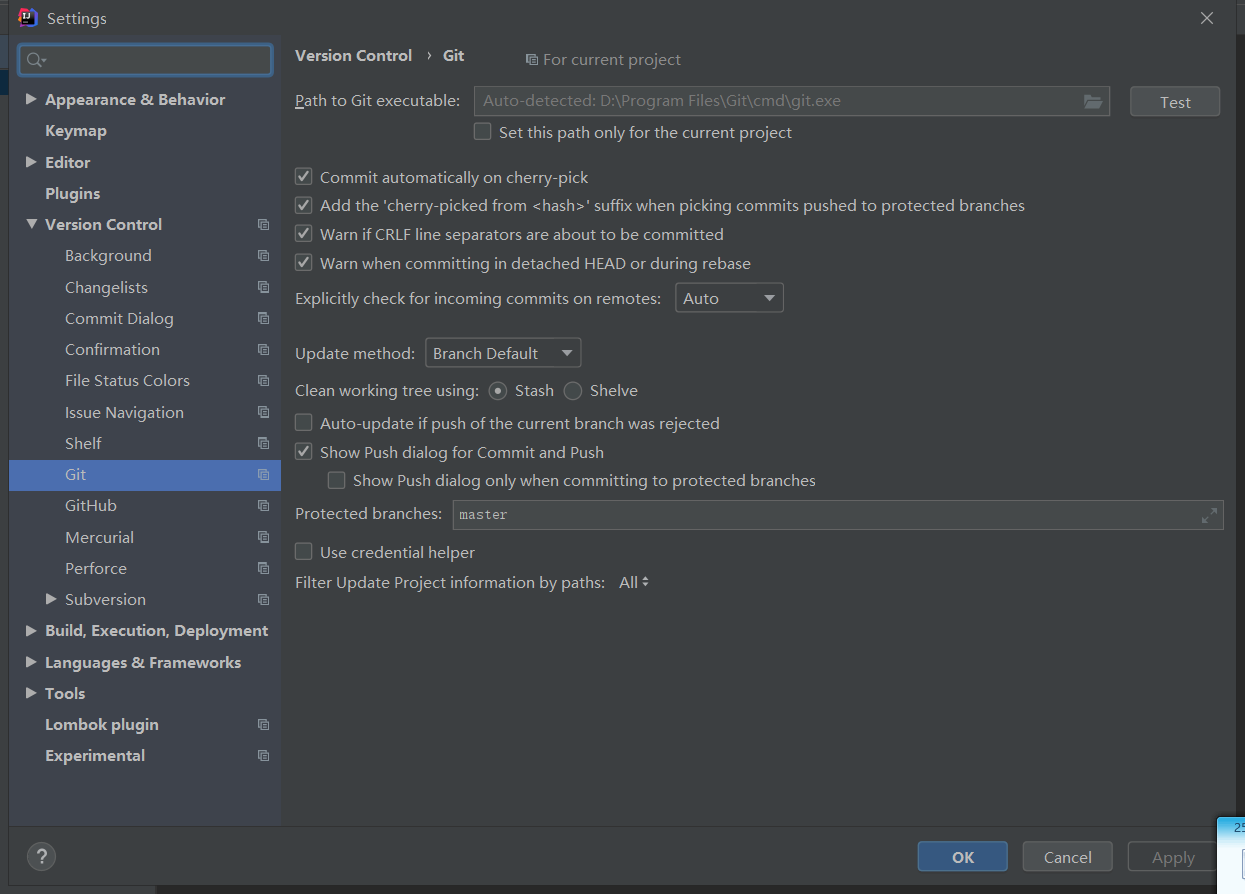Viewport: 1245px width, 894px height.
Task: Click the IntelliJ logo in the title bar
Action: pyautogui.click(x=28, y=18)
